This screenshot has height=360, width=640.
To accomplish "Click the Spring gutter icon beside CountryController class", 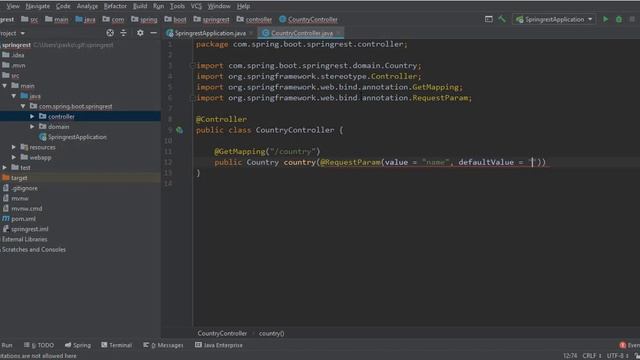I will (x=179, y=130).
